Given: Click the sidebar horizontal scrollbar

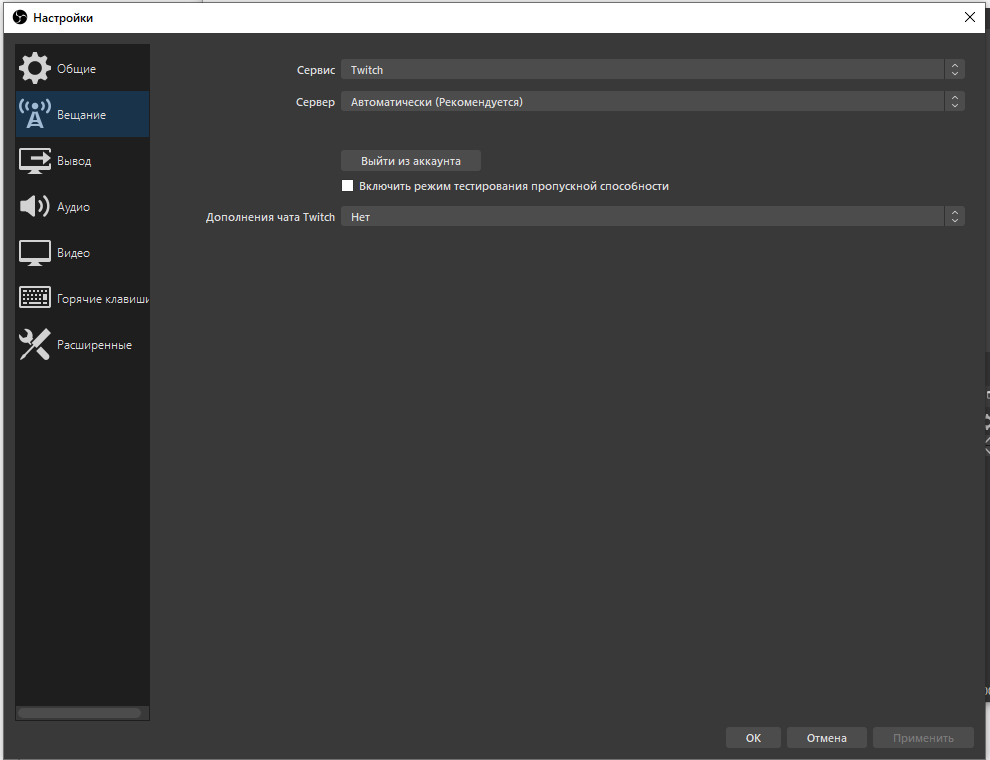Looking at the screenshot, I should point(80,713).
